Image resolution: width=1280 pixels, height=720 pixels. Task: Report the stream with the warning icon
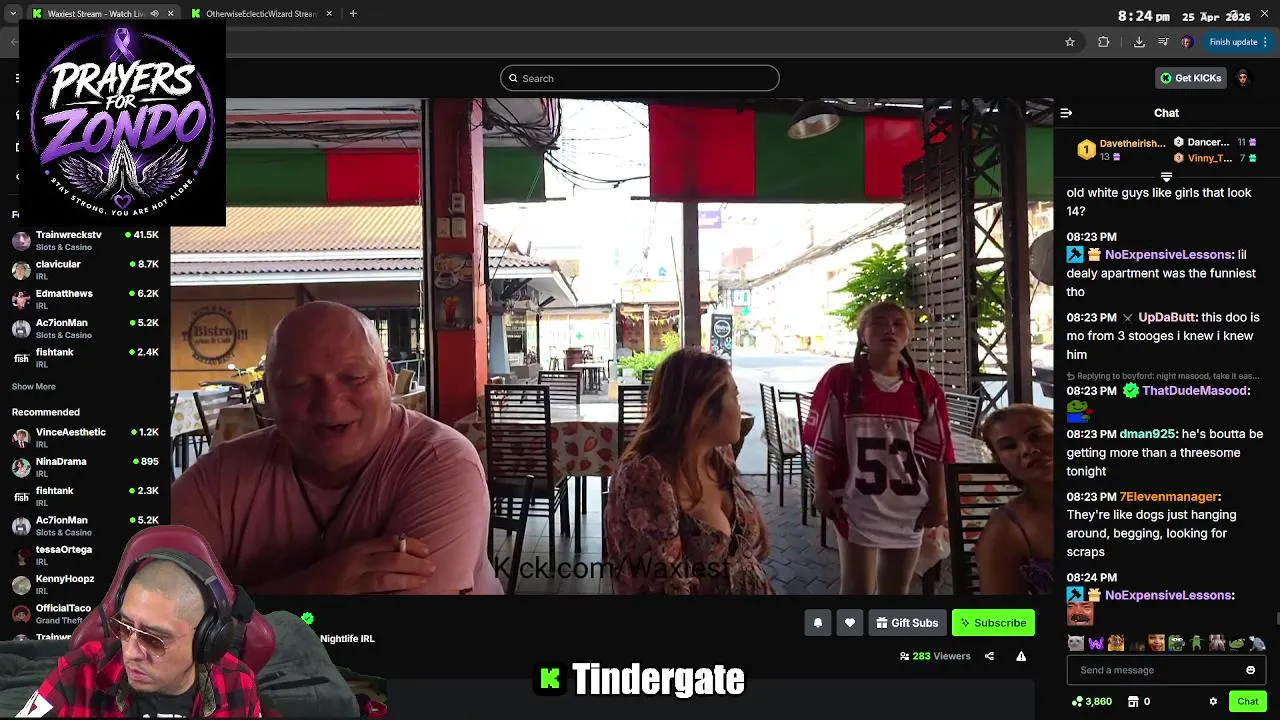click(1021, 657)
